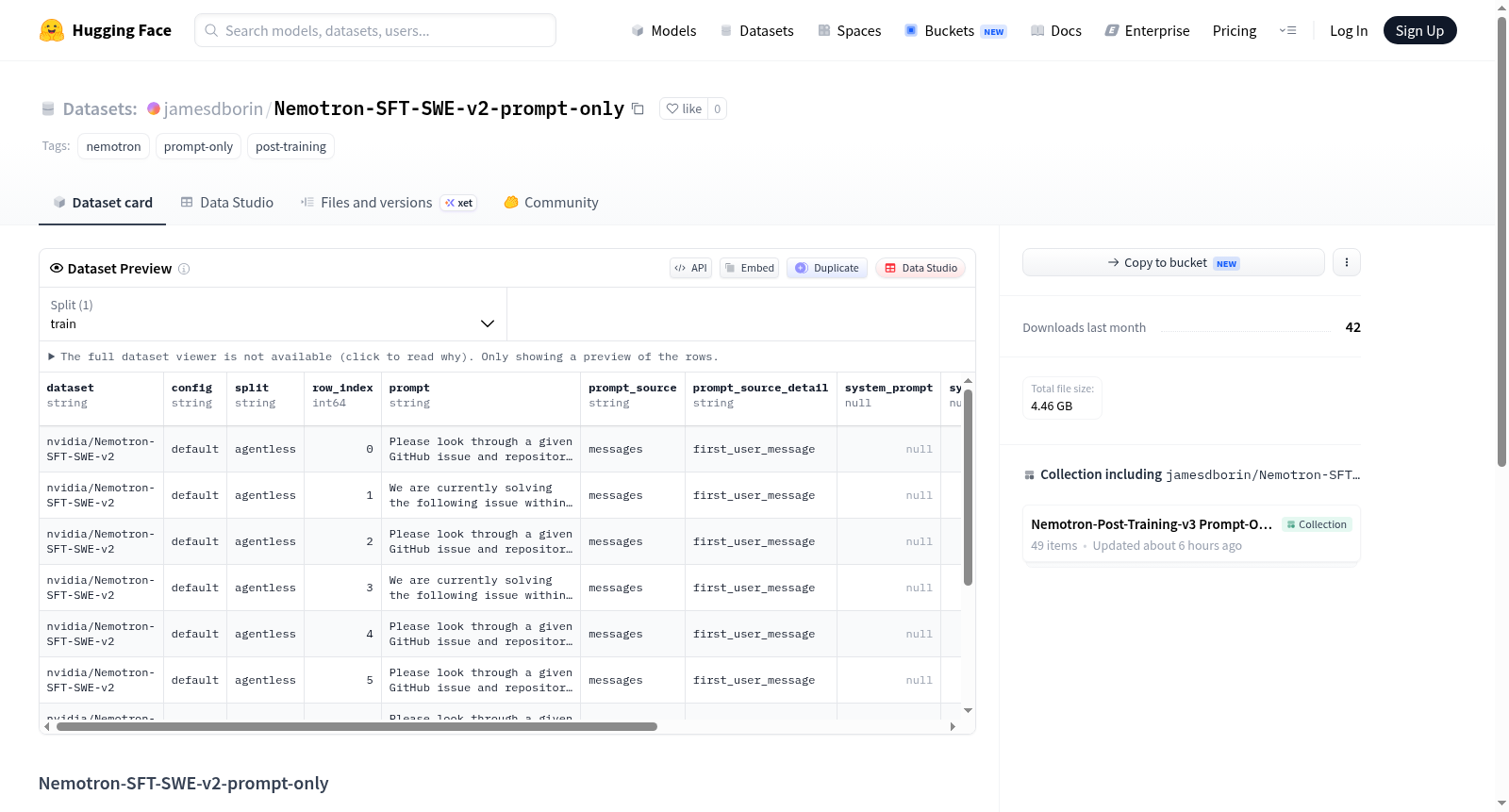Click the Hugging Face logo icon
Viewport: 1509px width, 812px height.
tap(52, 30)
